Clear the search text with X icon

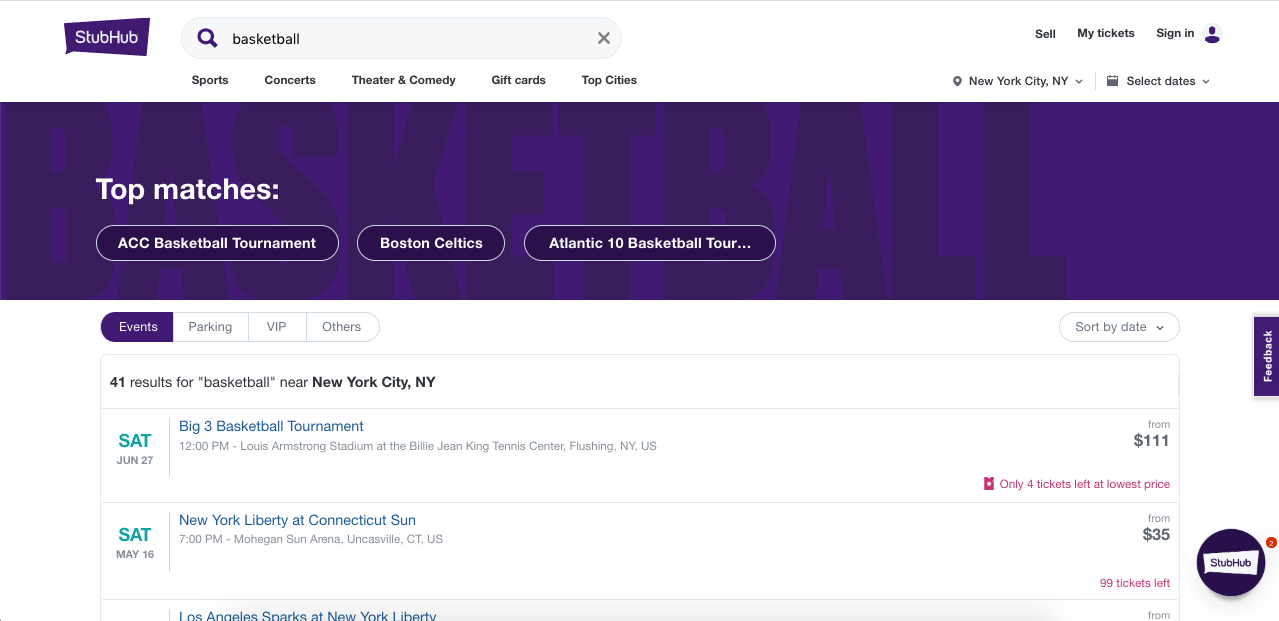(x=604, y=39)
